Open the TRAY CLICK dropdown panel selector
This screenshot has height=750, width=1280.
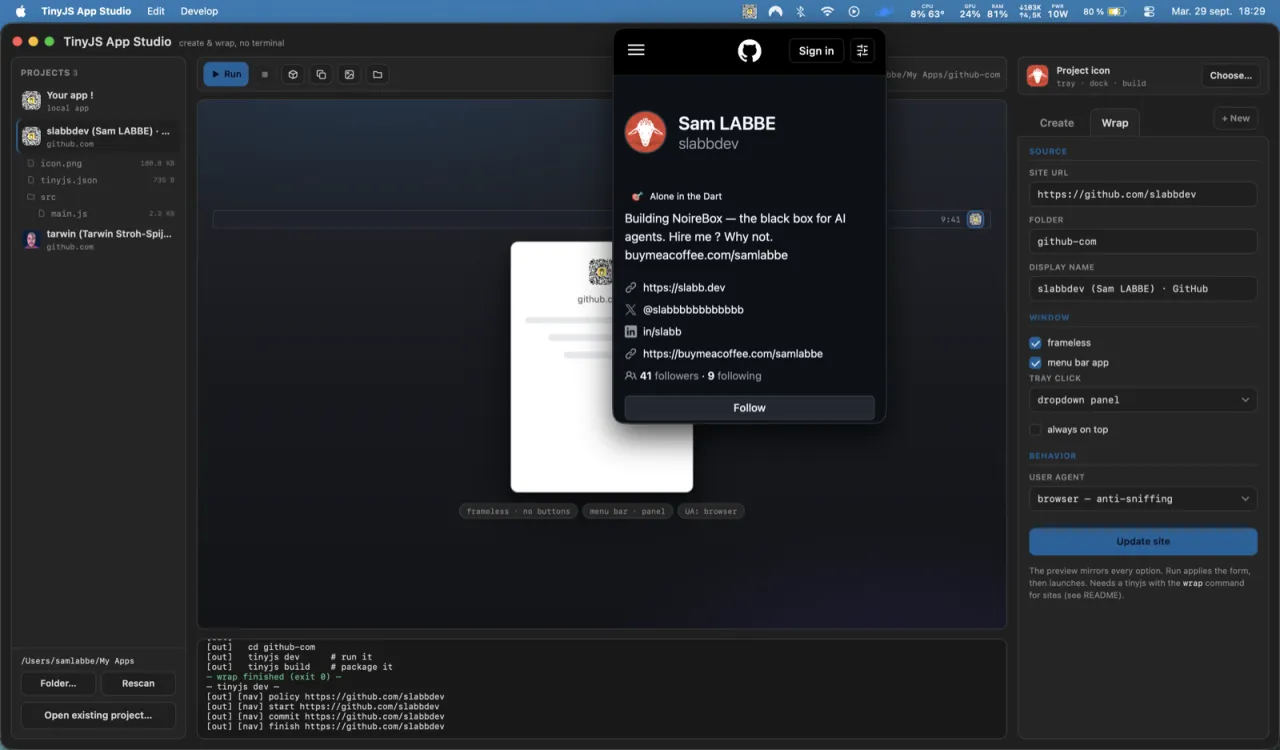pos(1143,400)
